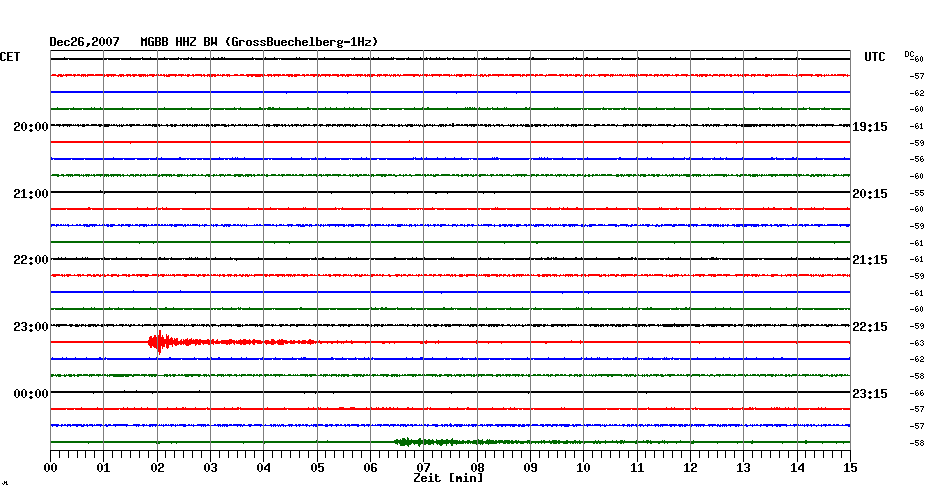Click the 23:00 CET time label
Screen dimensions: 930x494
pyautogui.click(x=31, y=327)
